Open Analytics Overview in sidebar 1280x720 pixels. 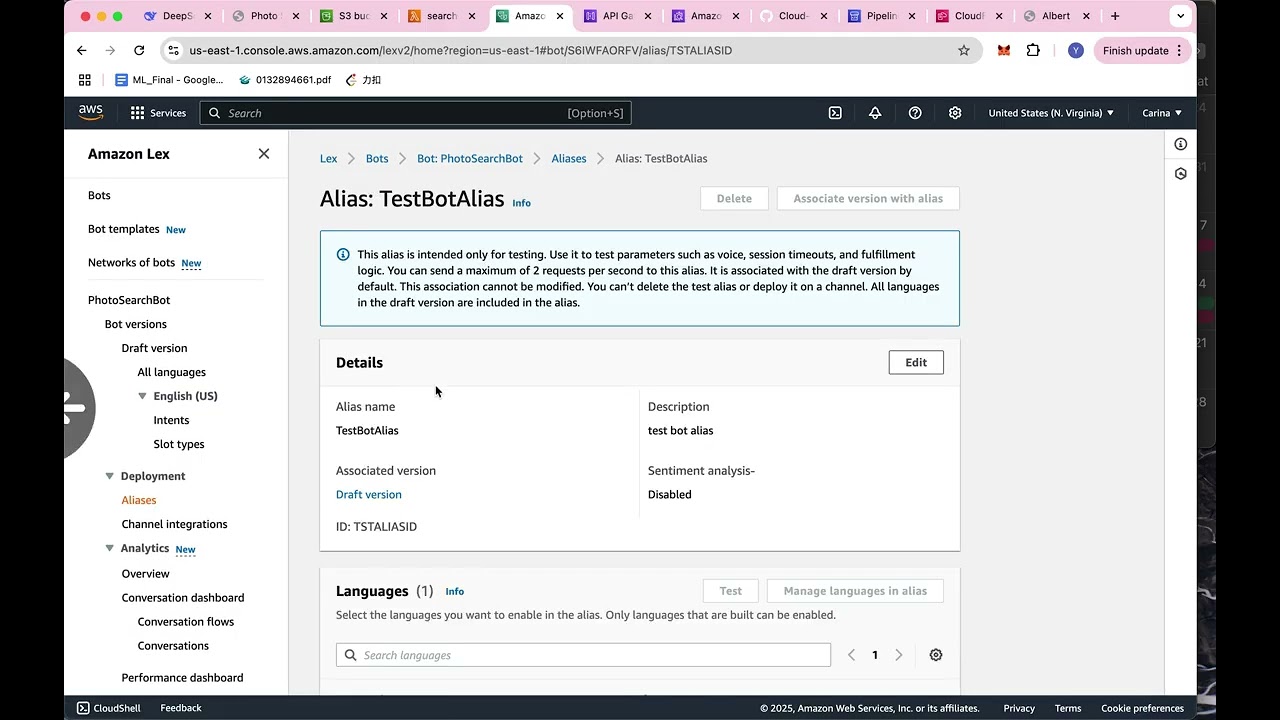pos(146,574)
